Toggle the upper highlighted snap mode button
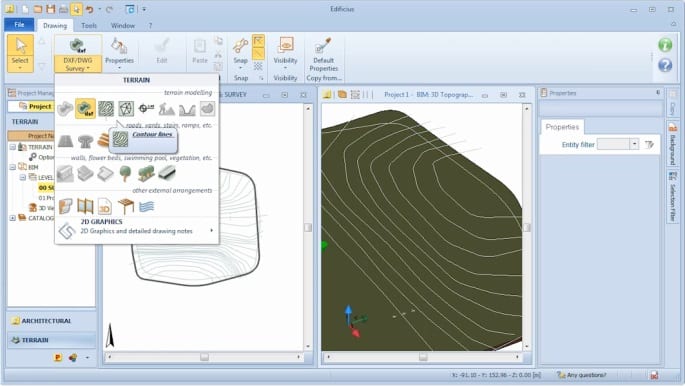 [258, 41]
